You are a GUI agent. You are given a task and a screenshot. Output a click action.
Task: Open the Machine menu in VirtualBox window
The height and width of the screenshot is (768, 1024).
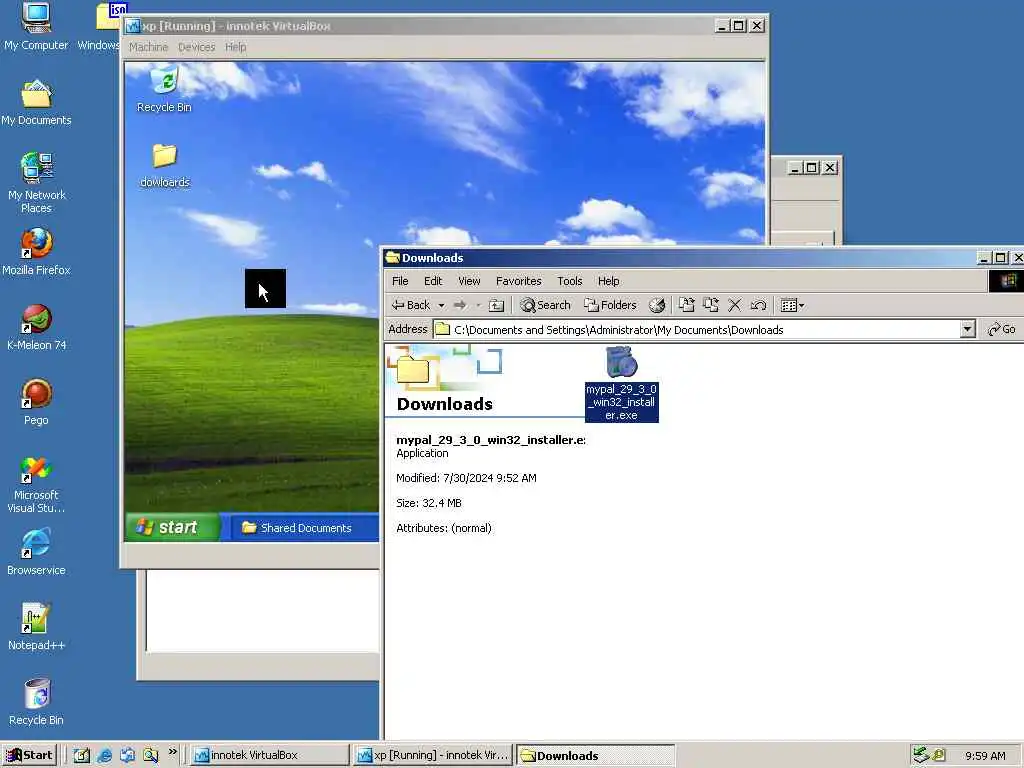148,47
